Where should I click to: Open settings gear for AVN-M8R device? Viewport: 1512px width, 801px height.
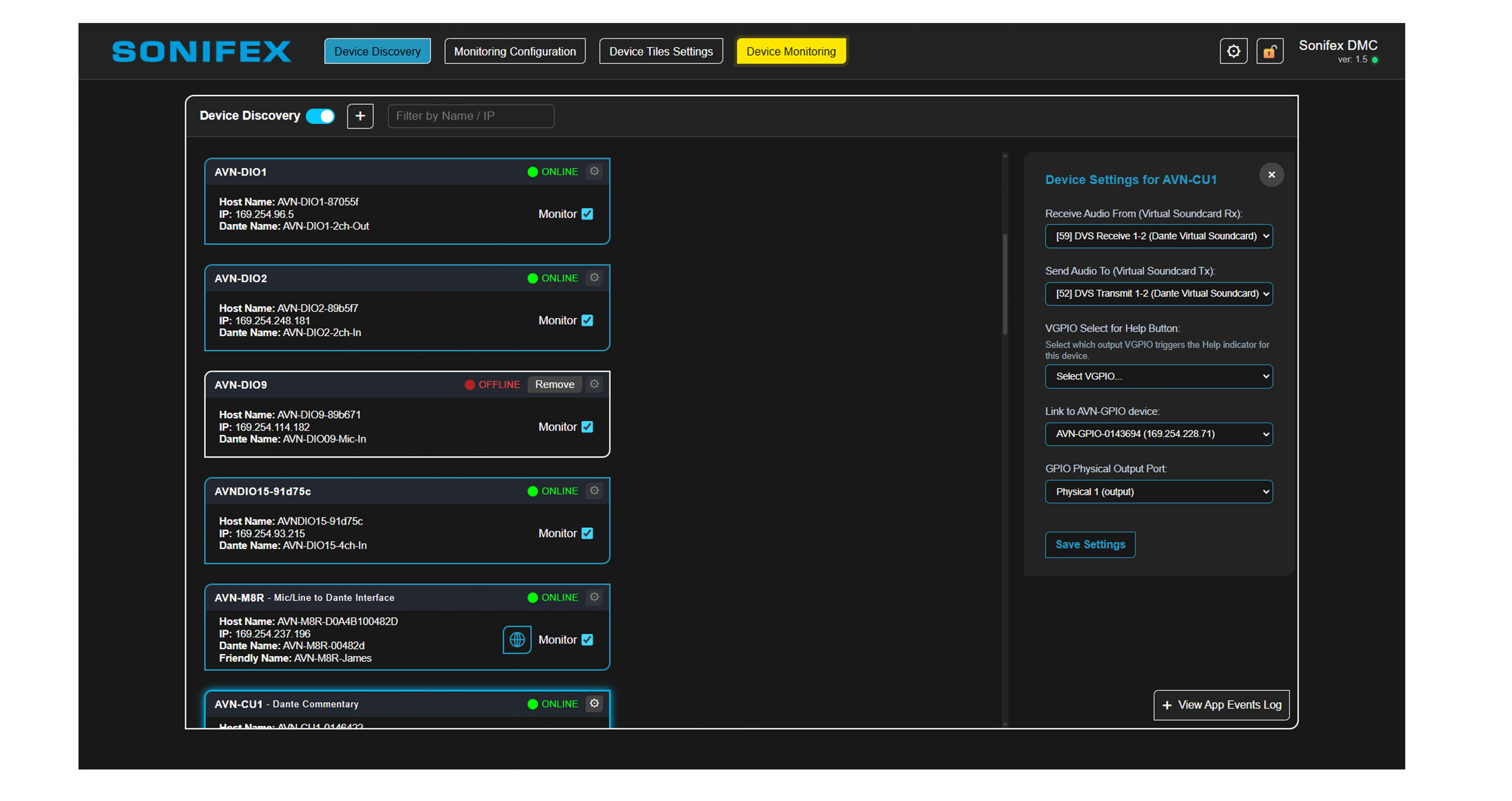(594, 596)
